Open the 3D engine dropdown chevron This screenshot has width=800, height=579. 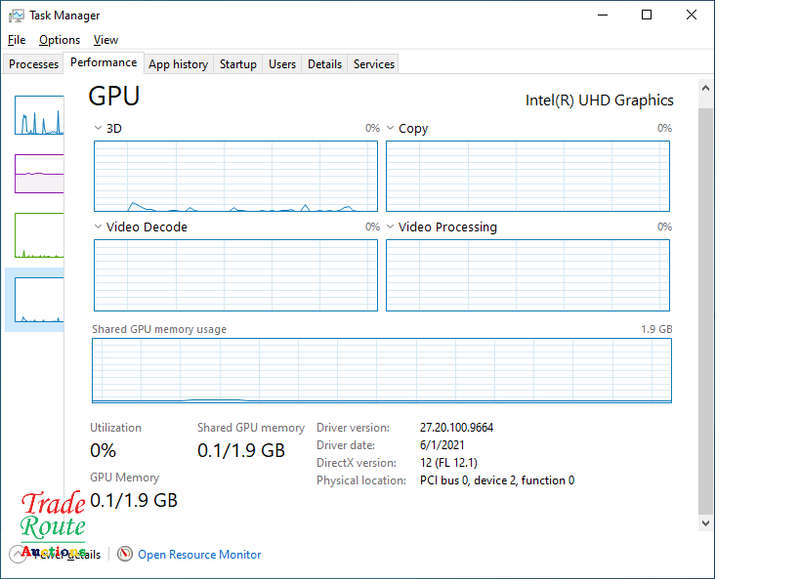(98, 128)
